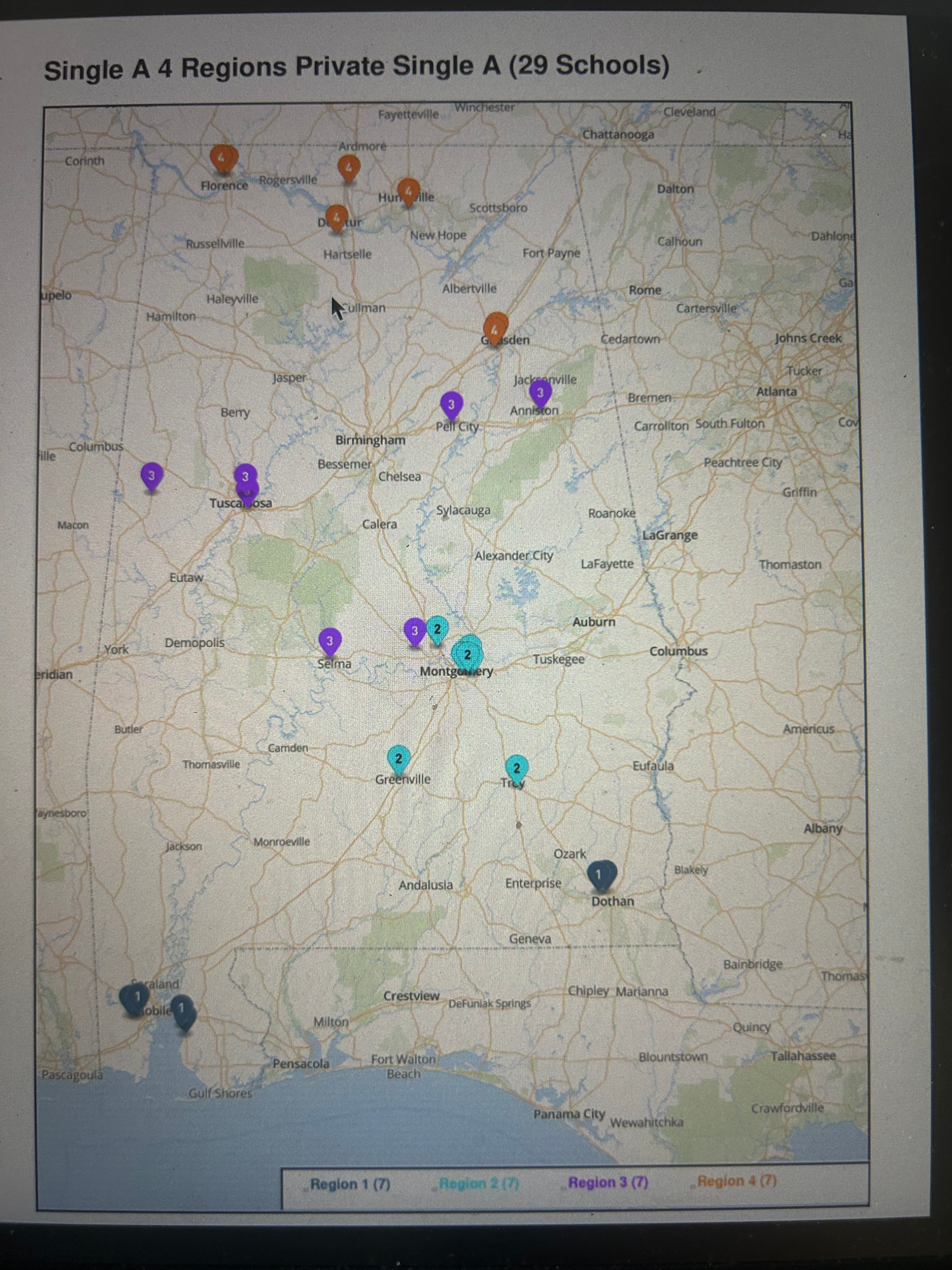
Task: Toggle Region 2 (7) legend entry
Action: click(x=479, y=1184)
